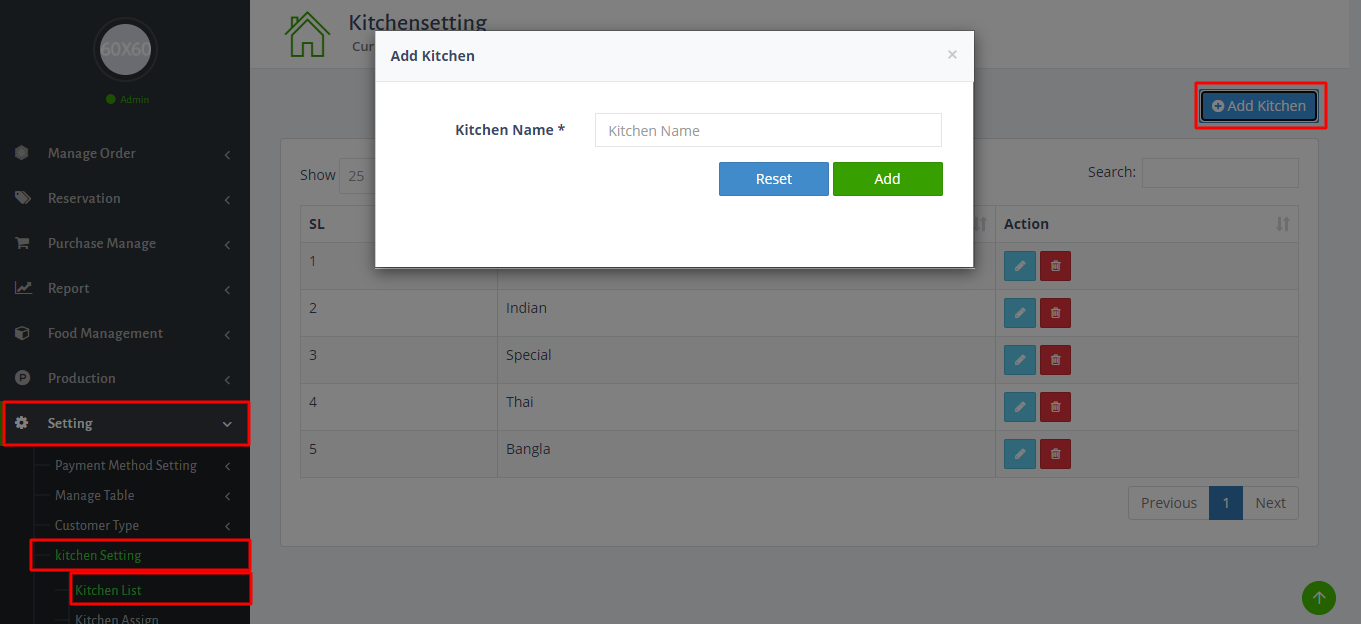Collapse the Setting menu section
The image size is (1361, 624).
pos(125,423)
